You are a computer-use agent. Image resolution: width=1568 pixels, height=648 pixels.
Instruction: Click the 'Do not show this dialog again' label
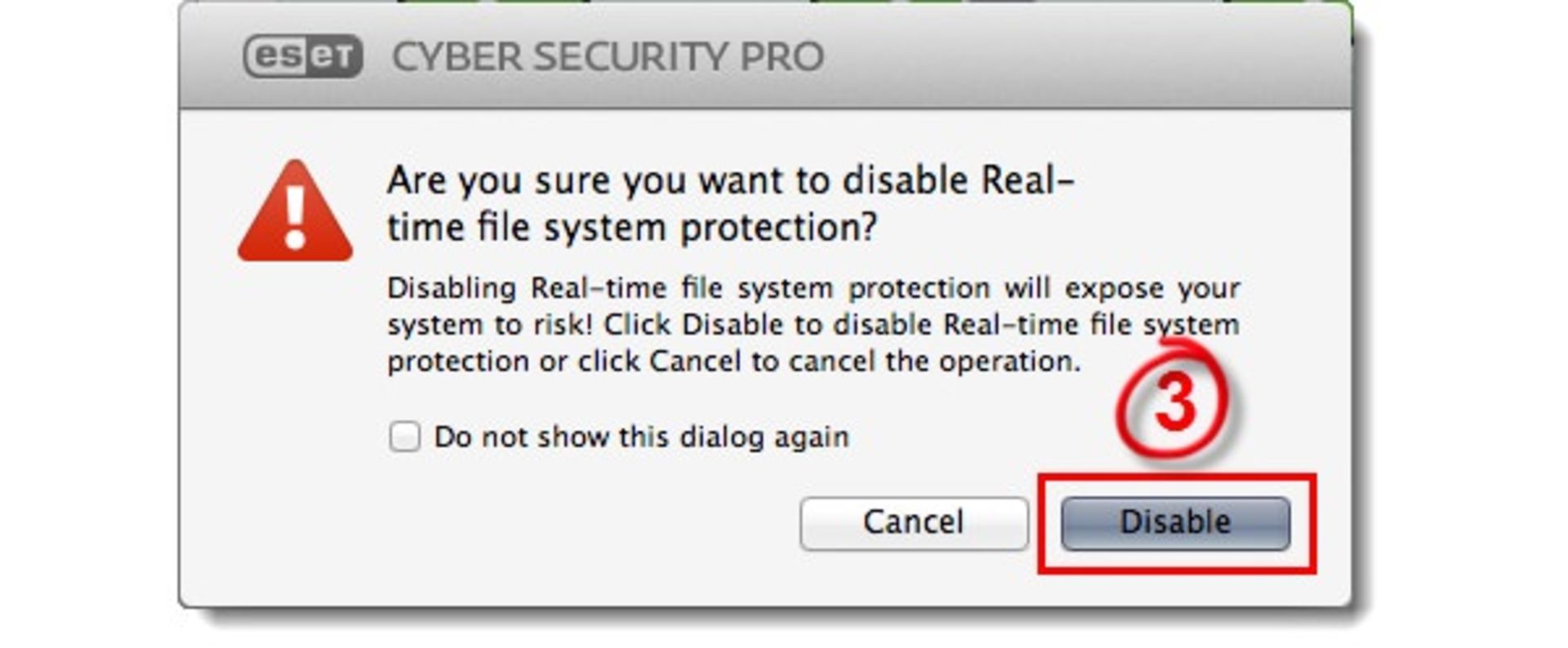click(x=641, y=437)
